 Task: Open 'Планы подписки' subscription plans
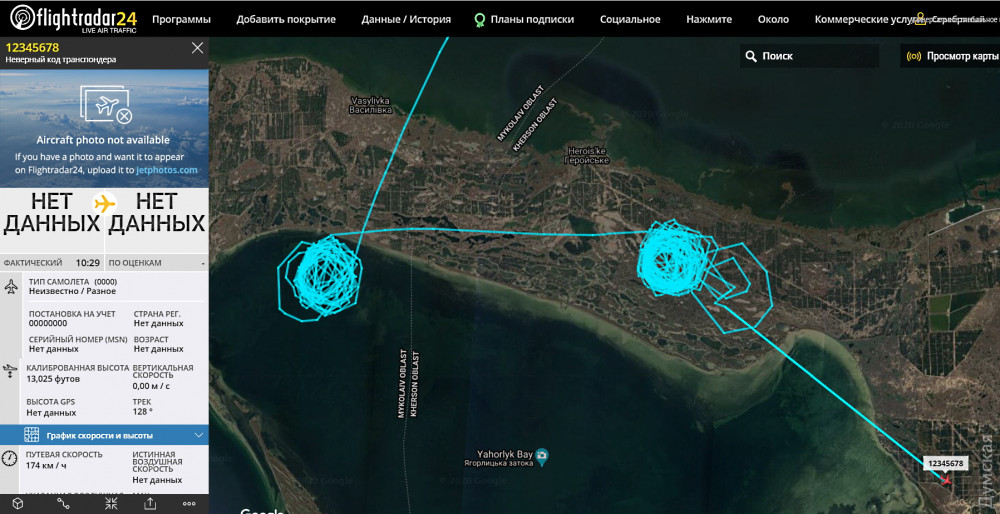pyautogui.click(x=524, y=19)
